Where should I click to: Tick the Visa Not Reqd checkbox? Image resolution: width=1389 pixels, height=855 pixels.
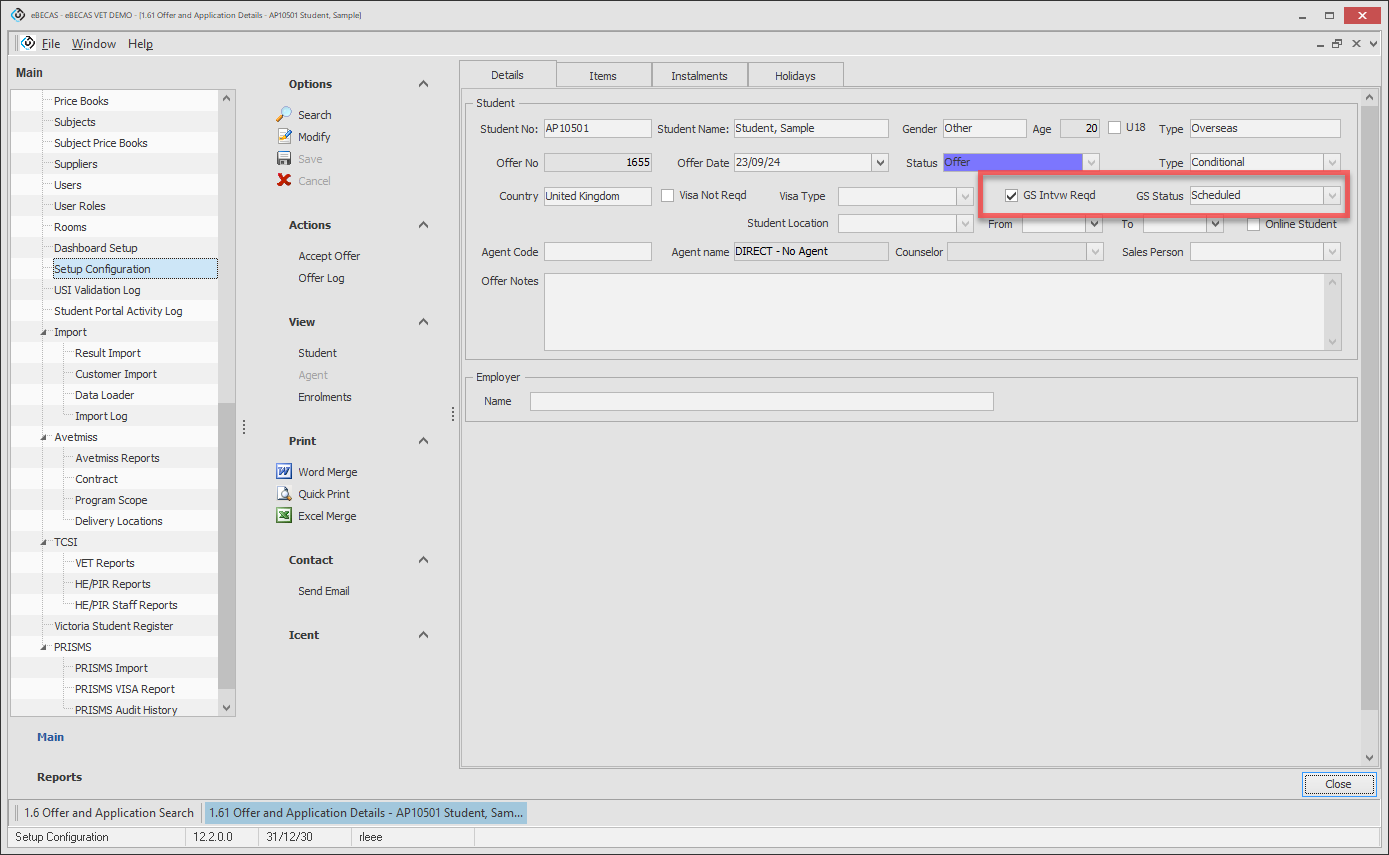click(x=668, y=196)
